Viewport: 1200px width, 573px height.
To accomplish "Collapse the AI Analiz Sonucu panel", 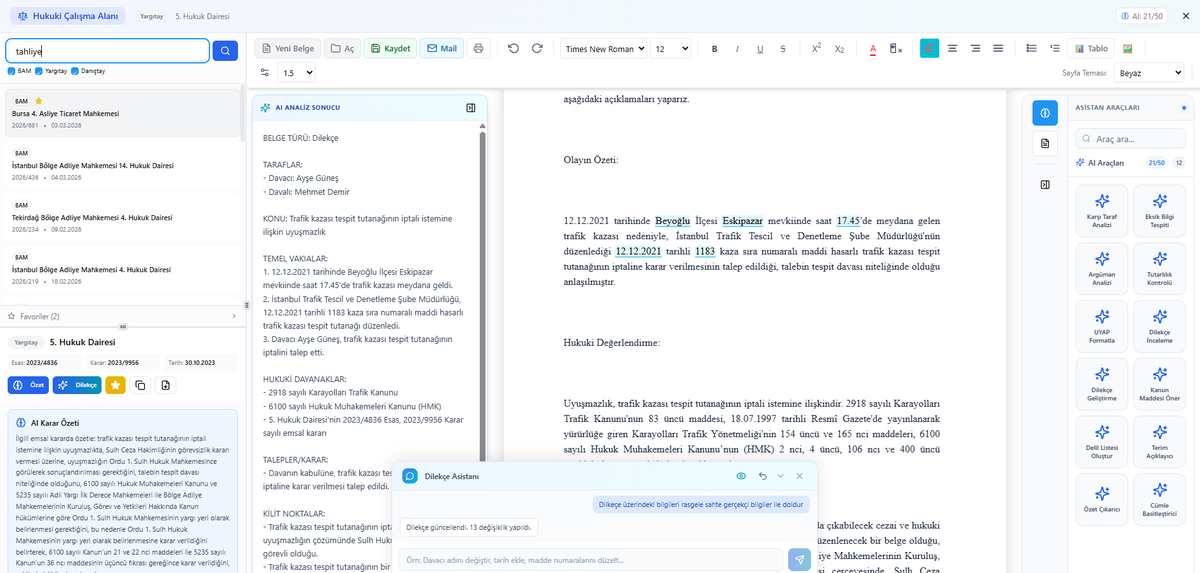I will pos(470,108).
